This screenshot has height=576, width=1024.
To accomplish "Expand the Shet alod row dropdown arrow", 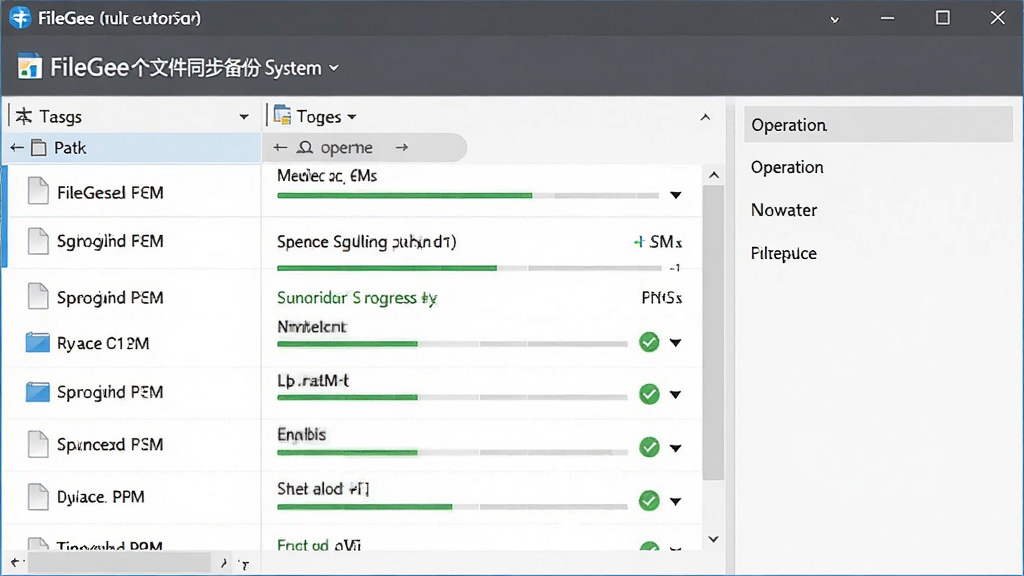I will pos(676,502).
